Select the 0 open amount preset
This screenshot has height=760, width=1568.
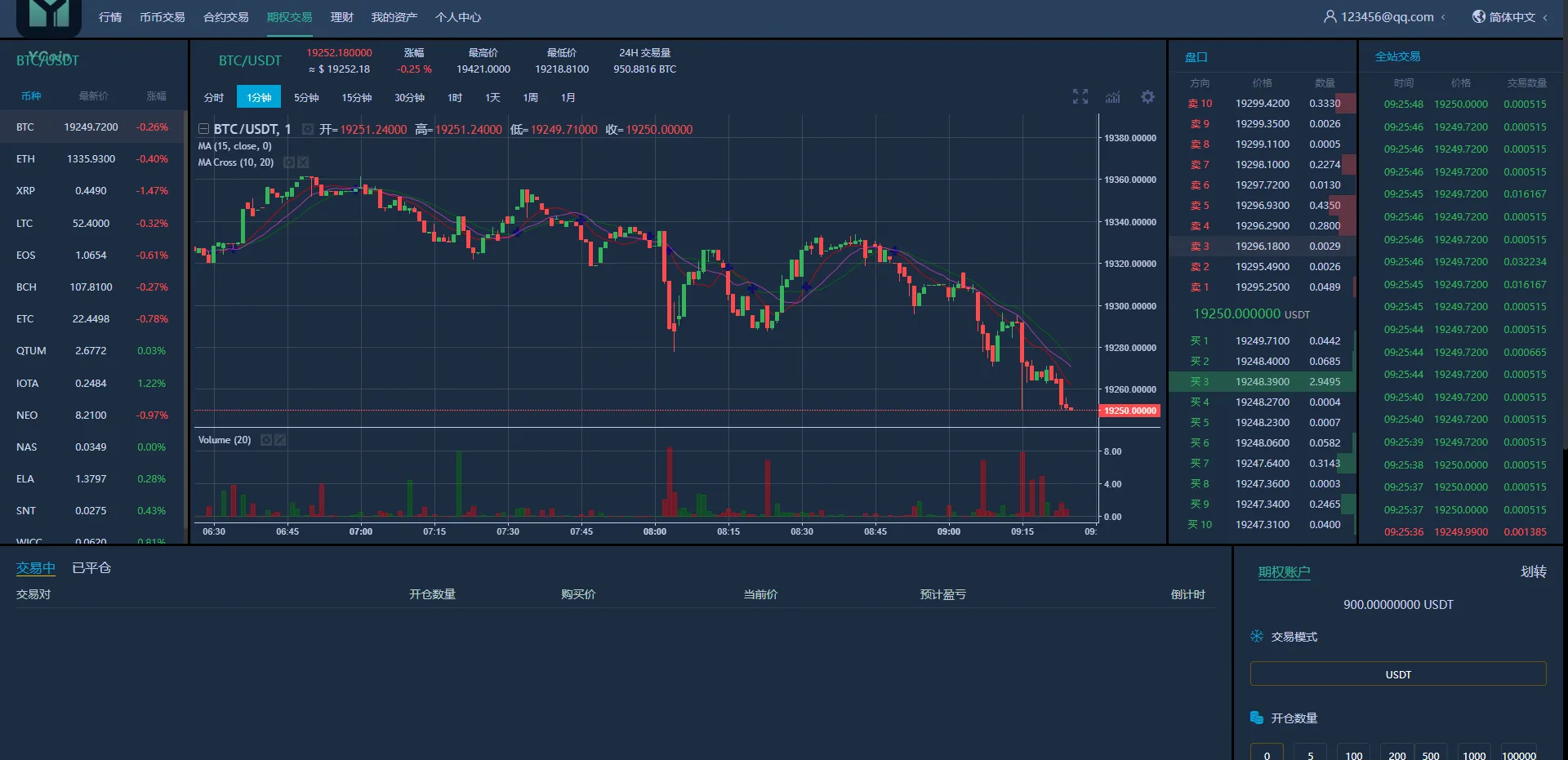tap(1267, 754)
